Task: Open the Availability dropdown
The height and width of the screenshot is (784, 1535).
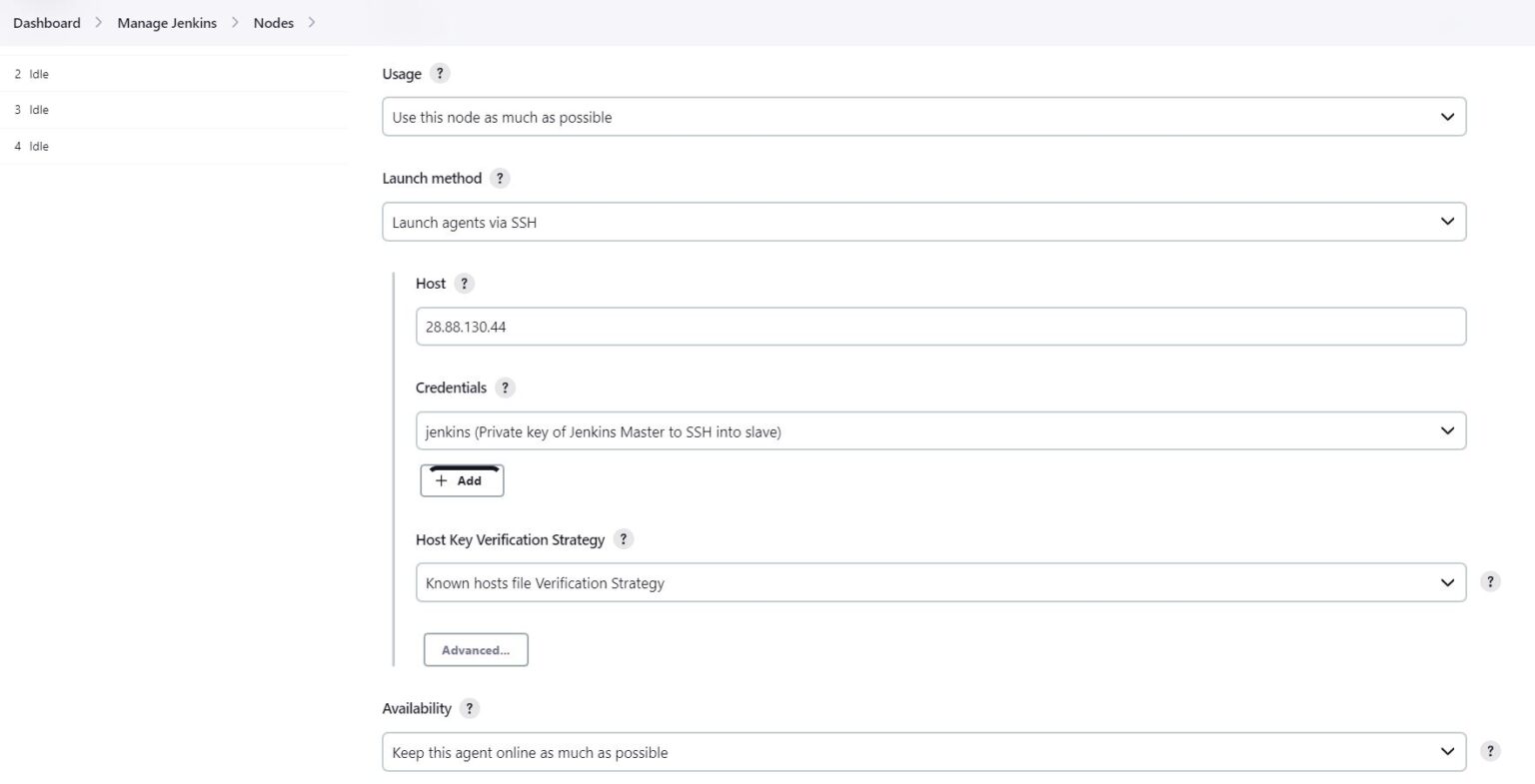Action: click(x=919, y=751)
